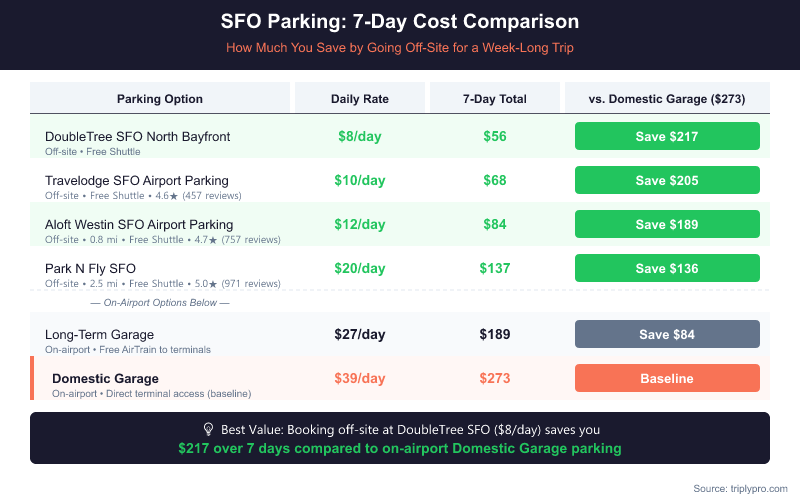The height and width of the screenshot is (500, 800).
Task: Click the Domestic Garage baseline row
Action: [x=105, y=378]
